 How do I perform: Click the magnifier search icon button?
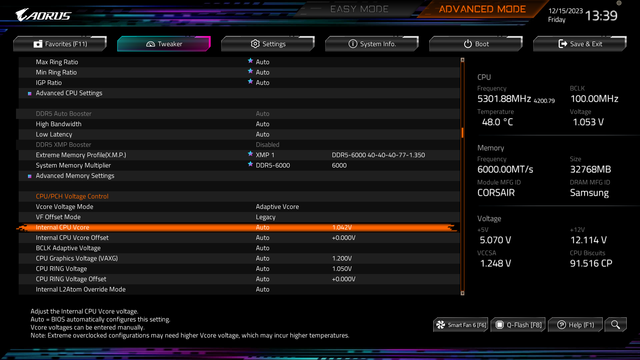(616, 325)
